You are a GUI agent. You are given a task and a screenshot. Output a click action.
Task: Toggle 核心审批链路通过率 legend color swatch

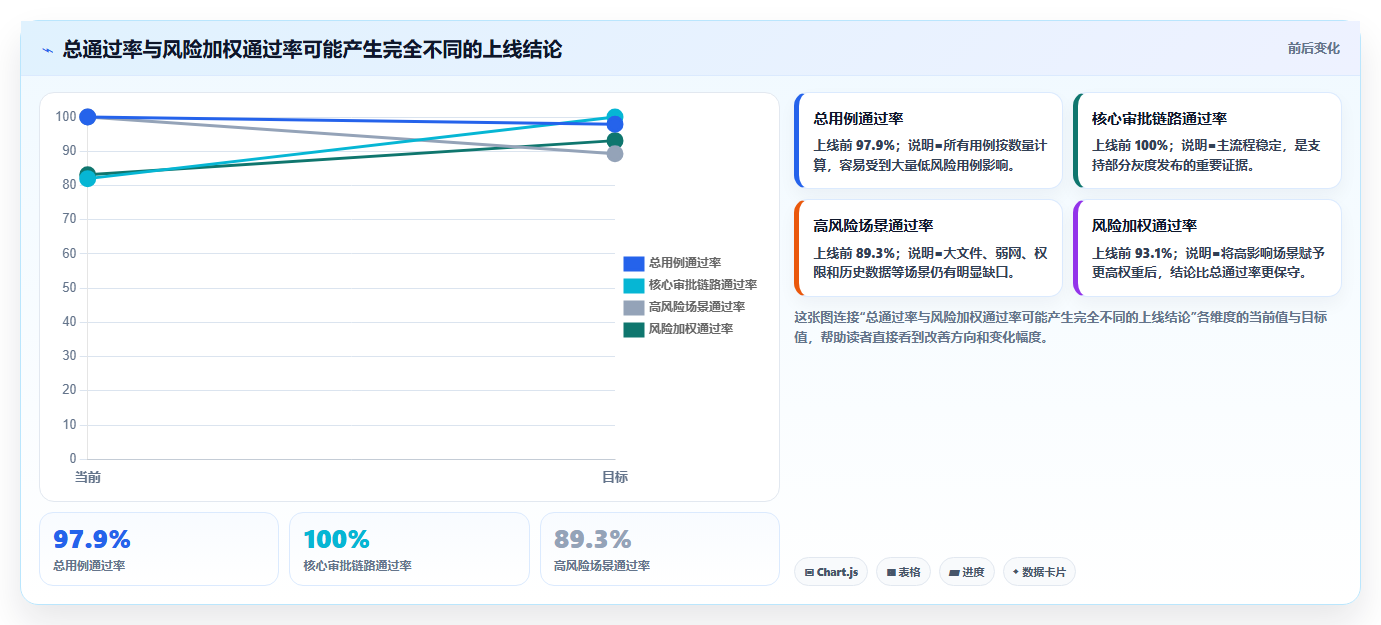(634, 285)
